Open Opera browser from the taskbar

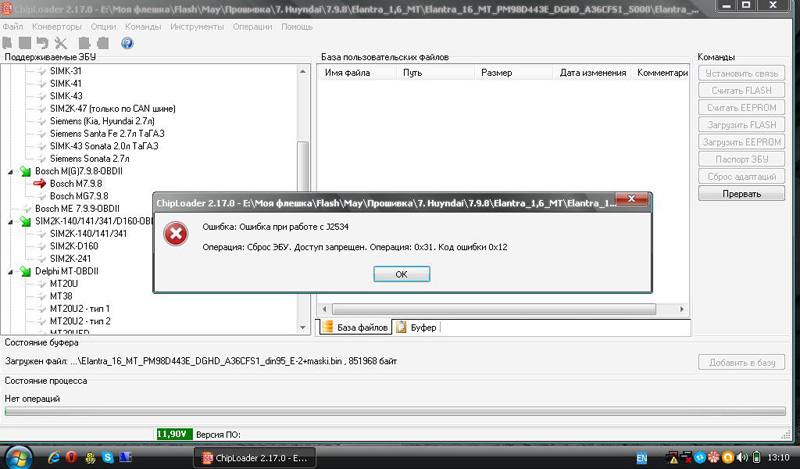tap(71, 458)
